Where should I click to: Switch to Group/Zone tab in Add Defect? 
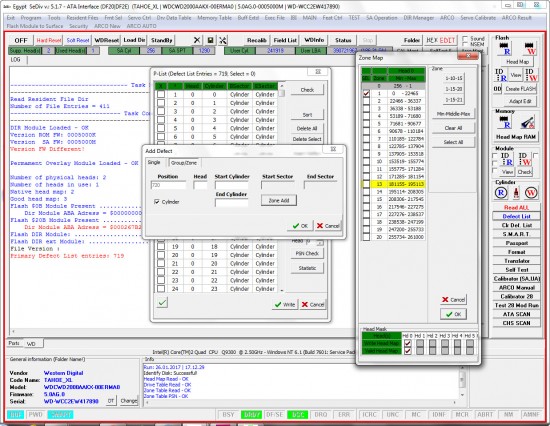click(x=185, y=162)
